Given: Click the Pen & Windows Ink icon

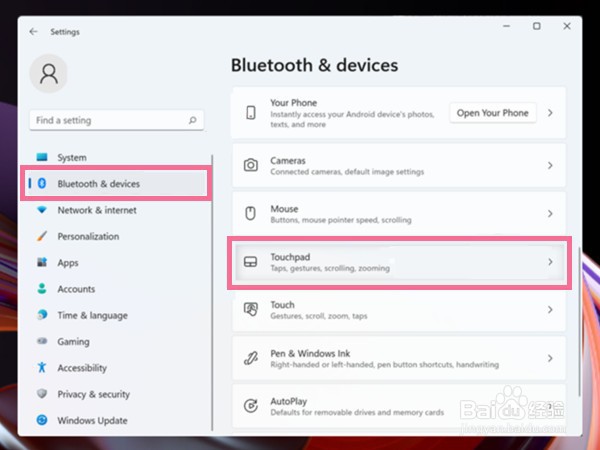Looking at the screenshot, I should (x=251, y=358).
